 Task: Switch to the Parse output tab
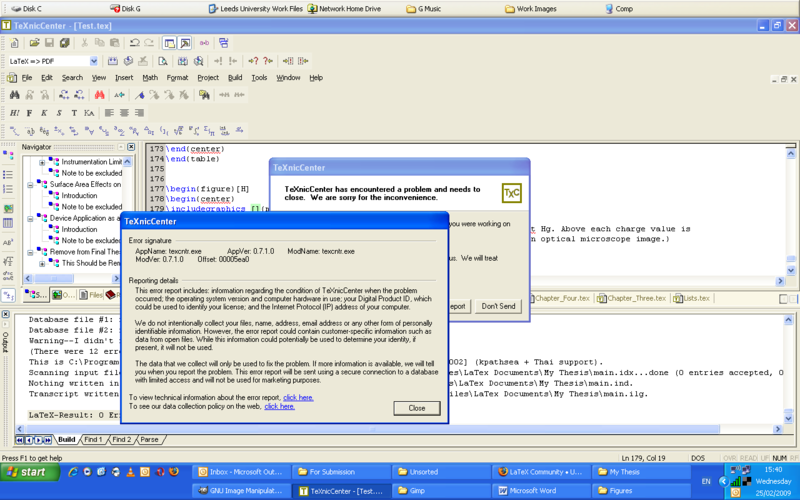tap(149, 439)
